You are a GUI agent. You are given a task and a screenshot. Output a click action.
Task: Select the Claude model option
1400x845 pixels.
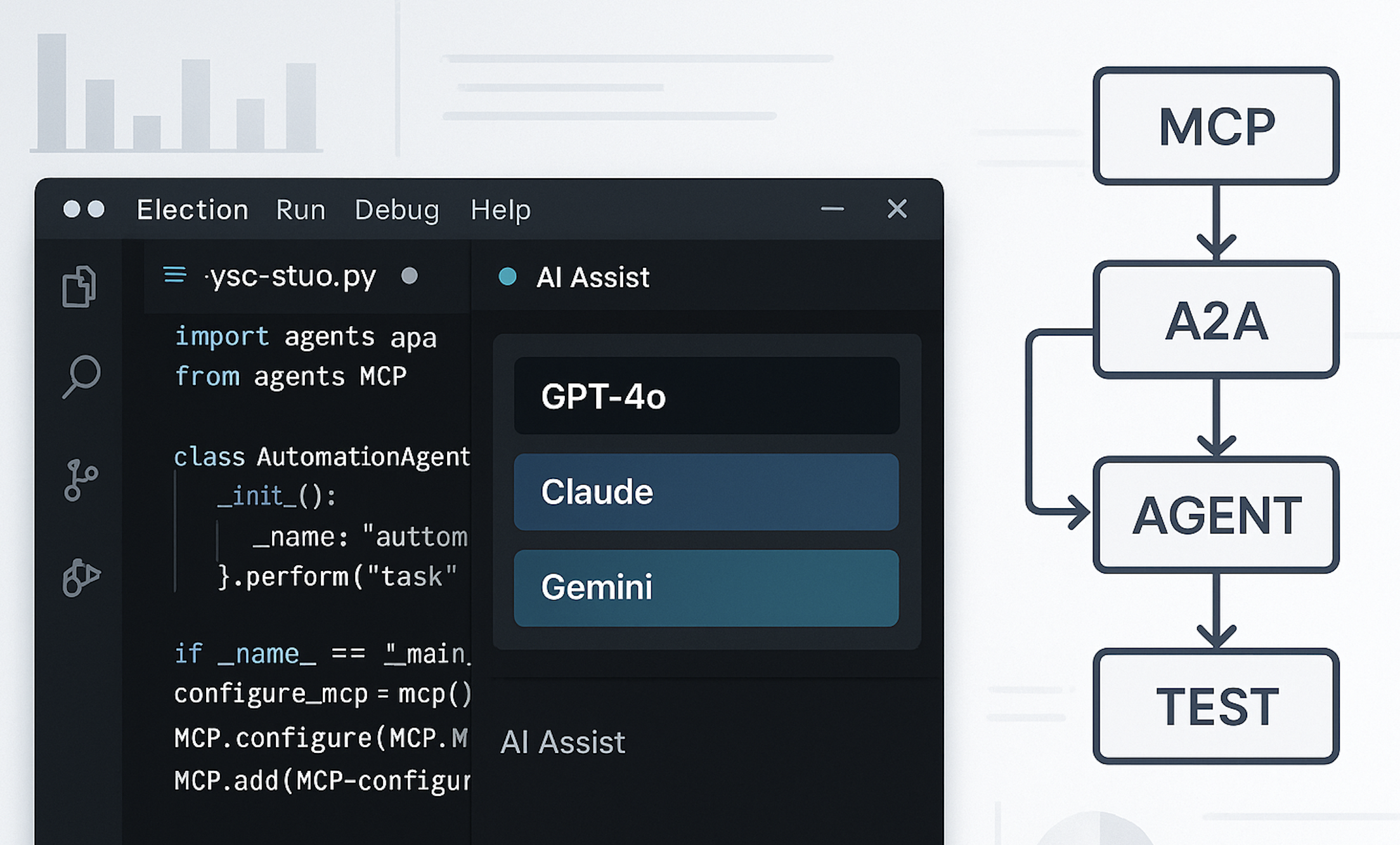coord(706,492)
